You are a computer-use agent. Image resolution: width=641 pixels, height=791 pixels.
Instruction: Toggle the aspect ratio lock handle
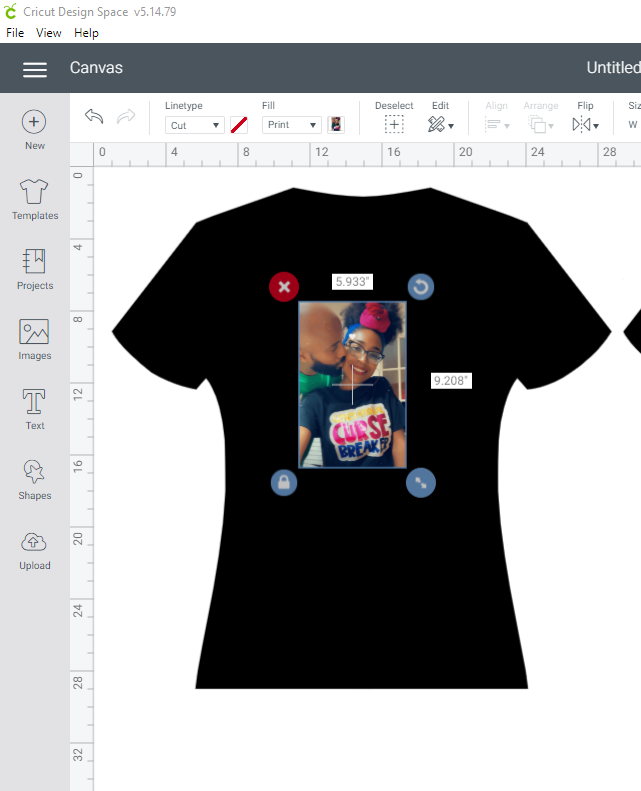pyautogui.click(x=284, y=483)
